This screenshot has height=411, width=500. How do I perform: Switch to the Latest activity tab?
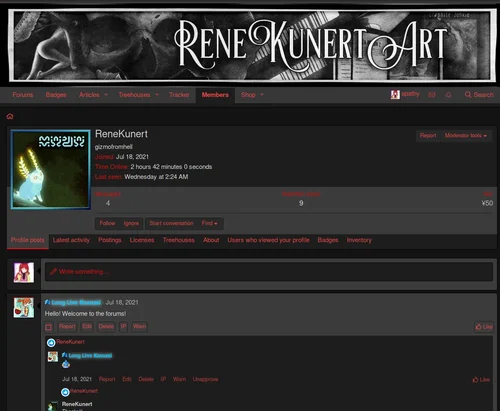point(71,240)
